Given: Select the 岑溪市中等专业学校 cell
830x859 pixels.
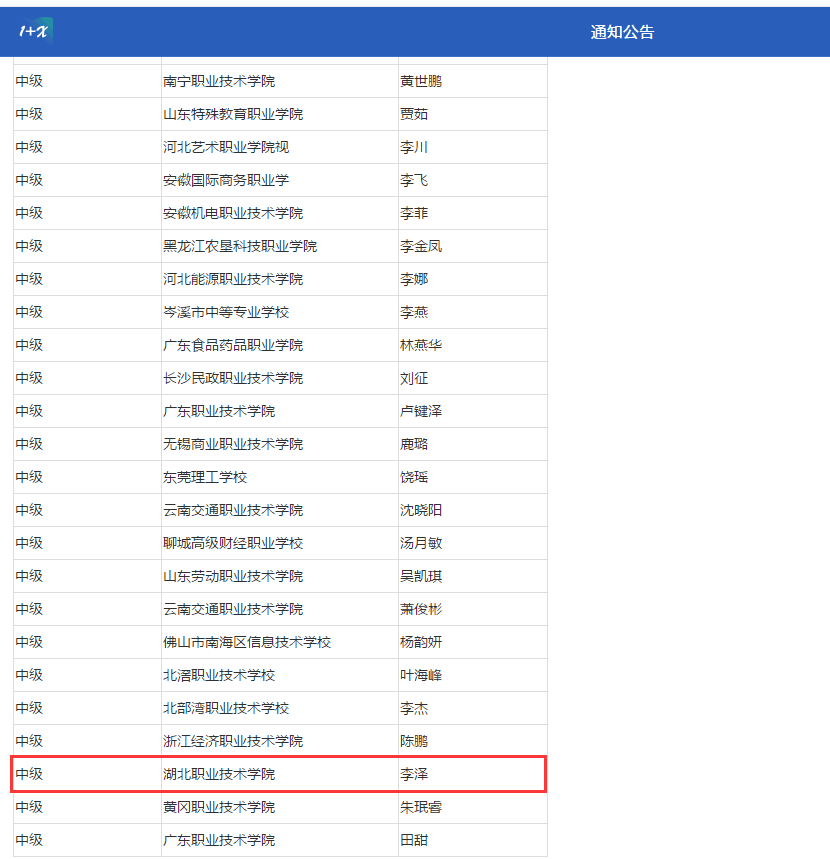Looking at the screenshot, I should (226, 312).
